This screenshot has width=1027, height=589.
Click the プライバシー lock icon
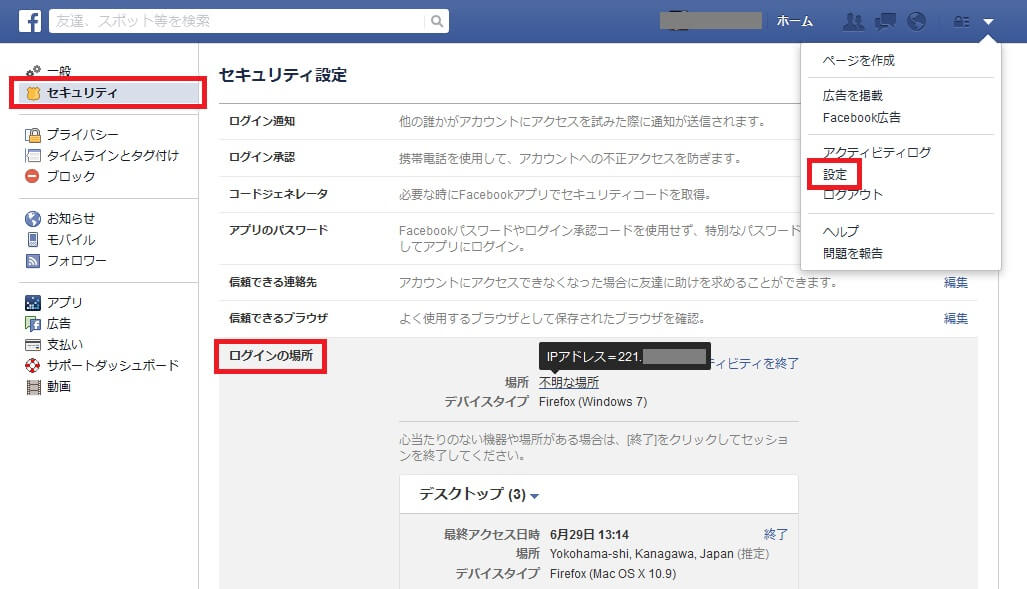[x=33, y=135]
